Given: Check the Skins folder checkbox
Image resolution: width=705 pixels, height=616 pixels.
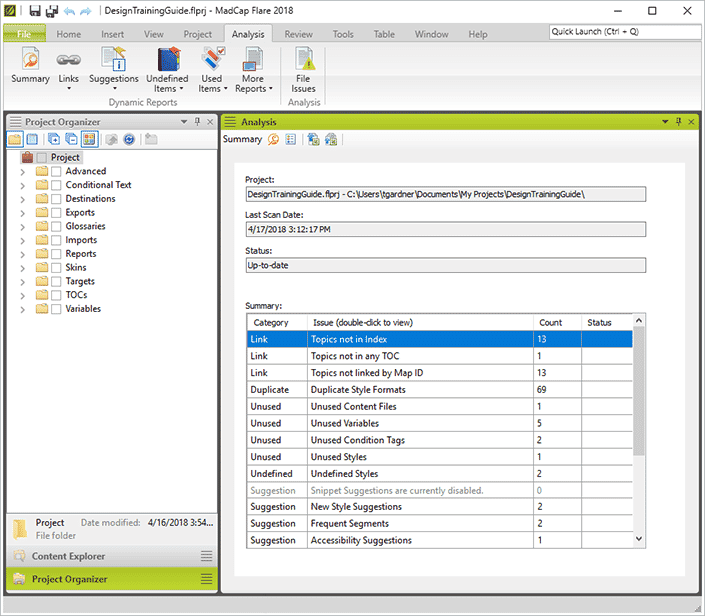Looking at the screenshot, I should point(56,268).
